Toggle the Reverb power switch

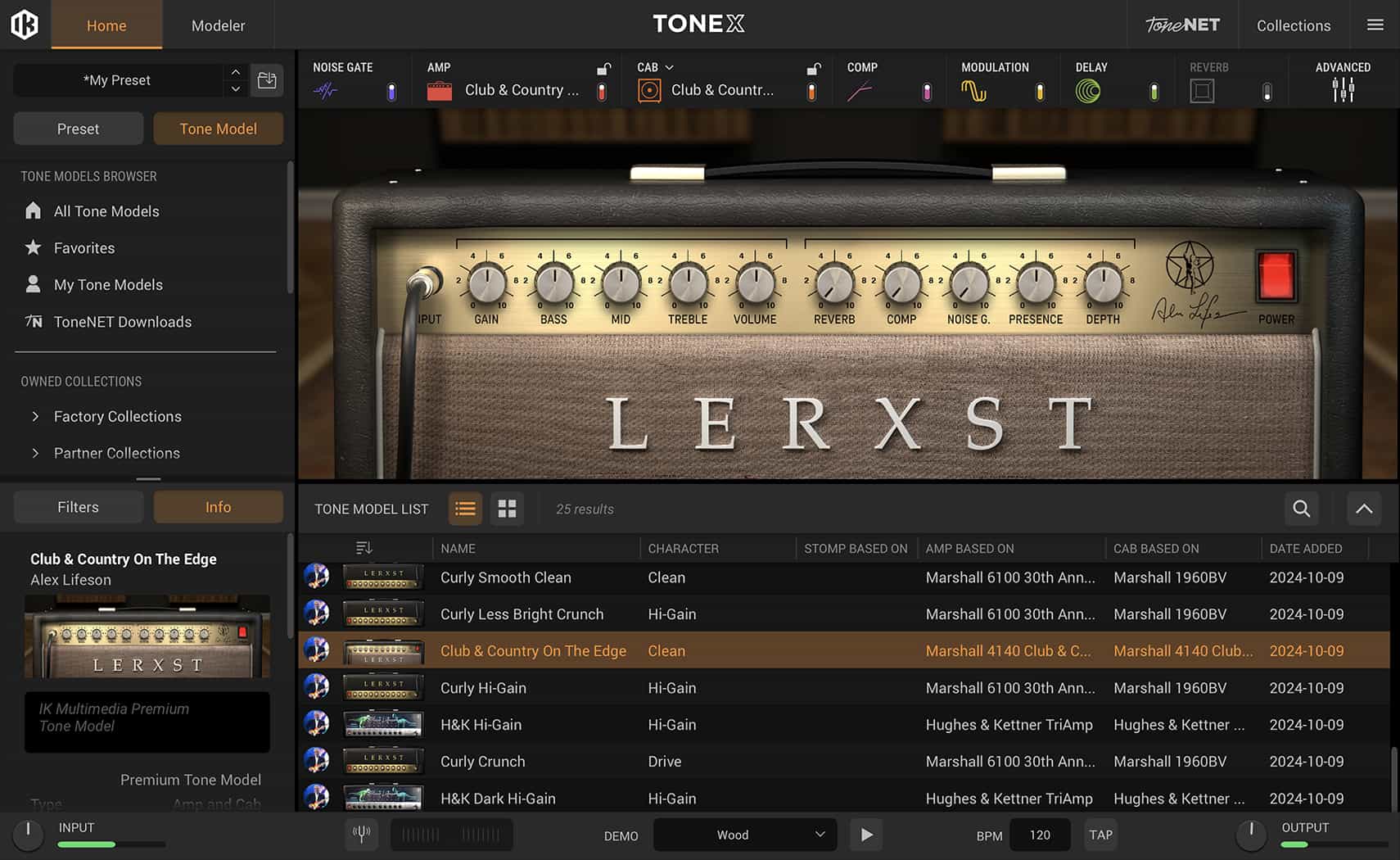point(1267,92)
